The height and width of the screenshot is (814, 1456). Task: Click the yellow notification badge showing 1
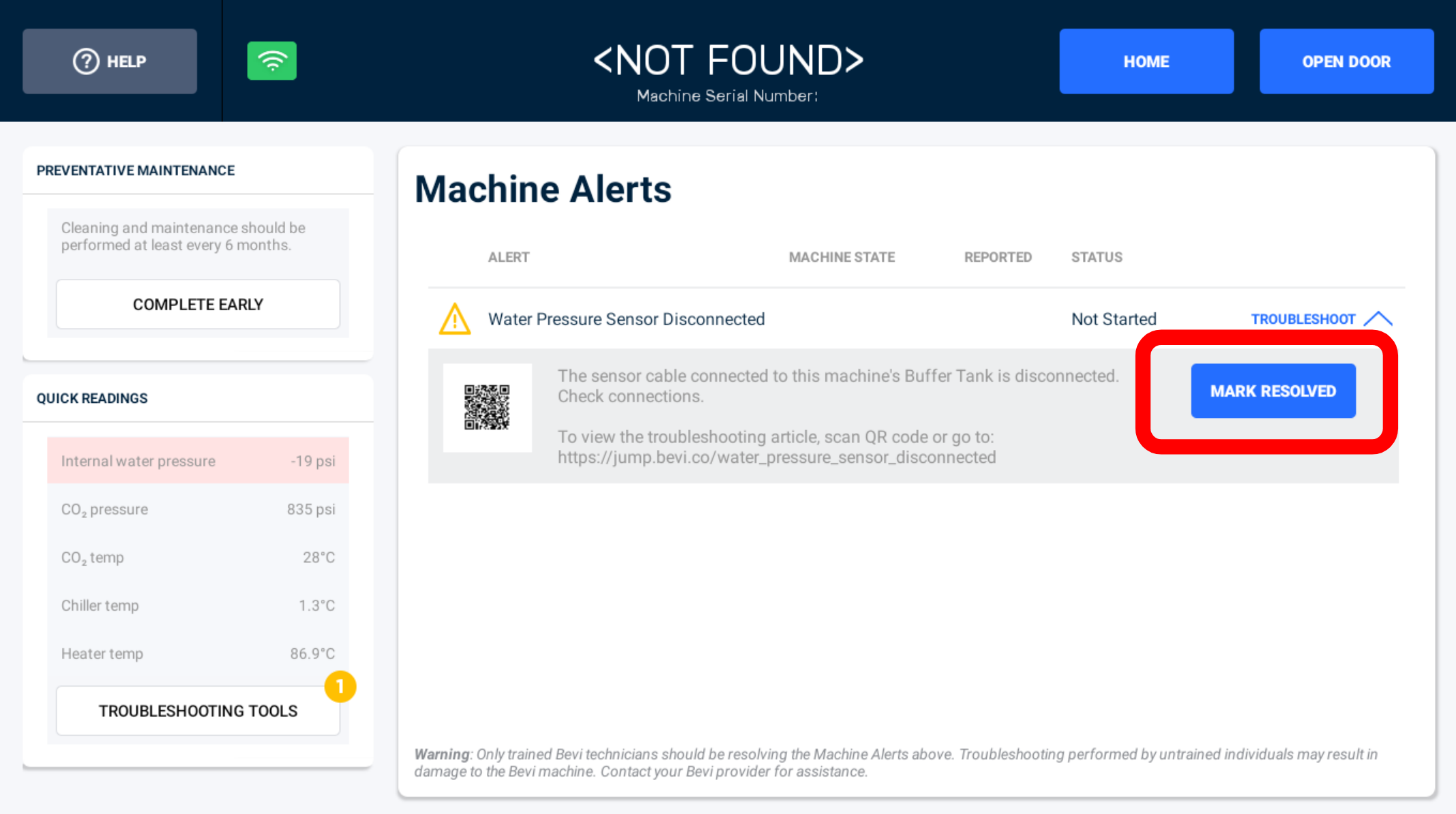pyautogui.click(x=340, y=687)
